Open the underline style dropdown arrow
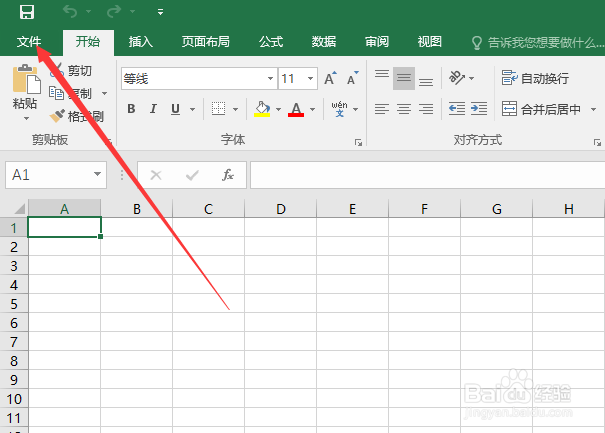 coord(193,109)
